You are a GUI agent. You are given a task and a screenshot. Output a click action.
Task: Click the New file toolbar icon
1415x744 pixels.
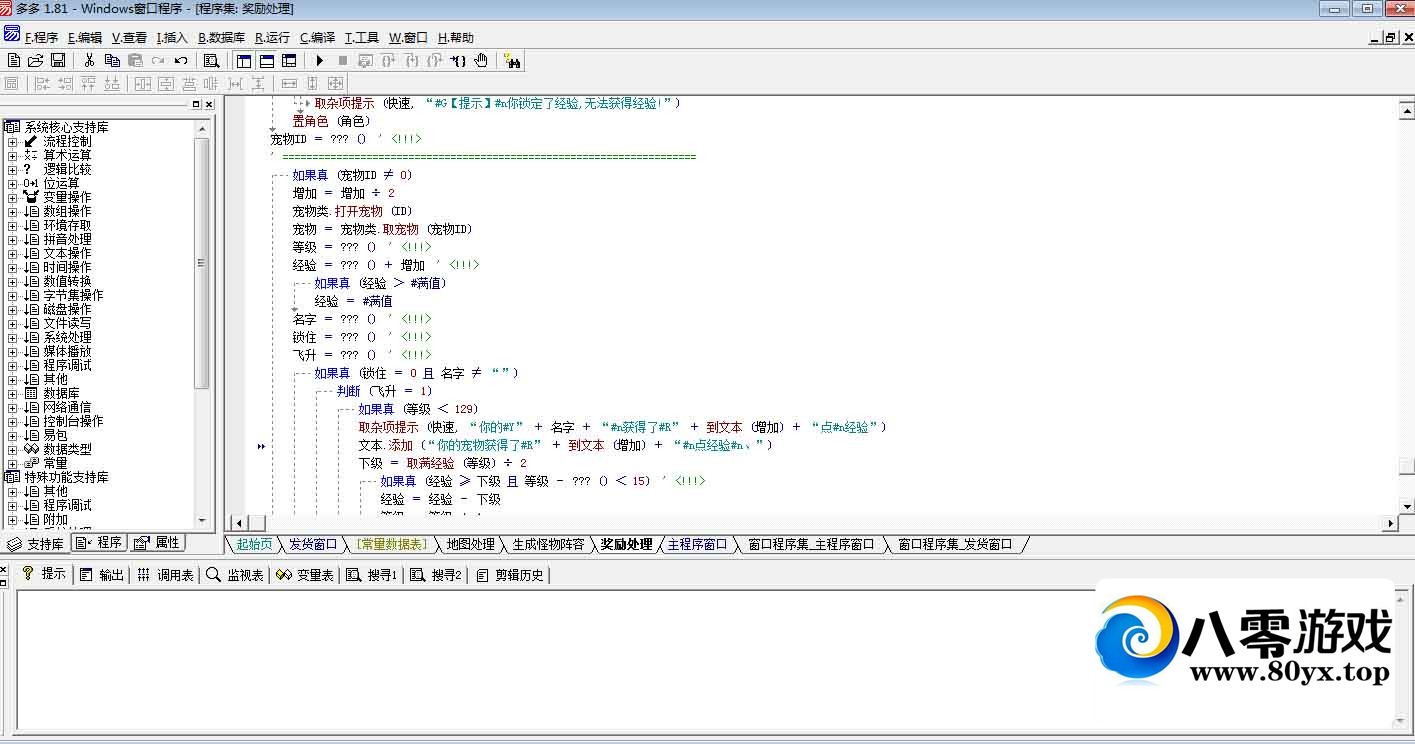coord(14,61)
